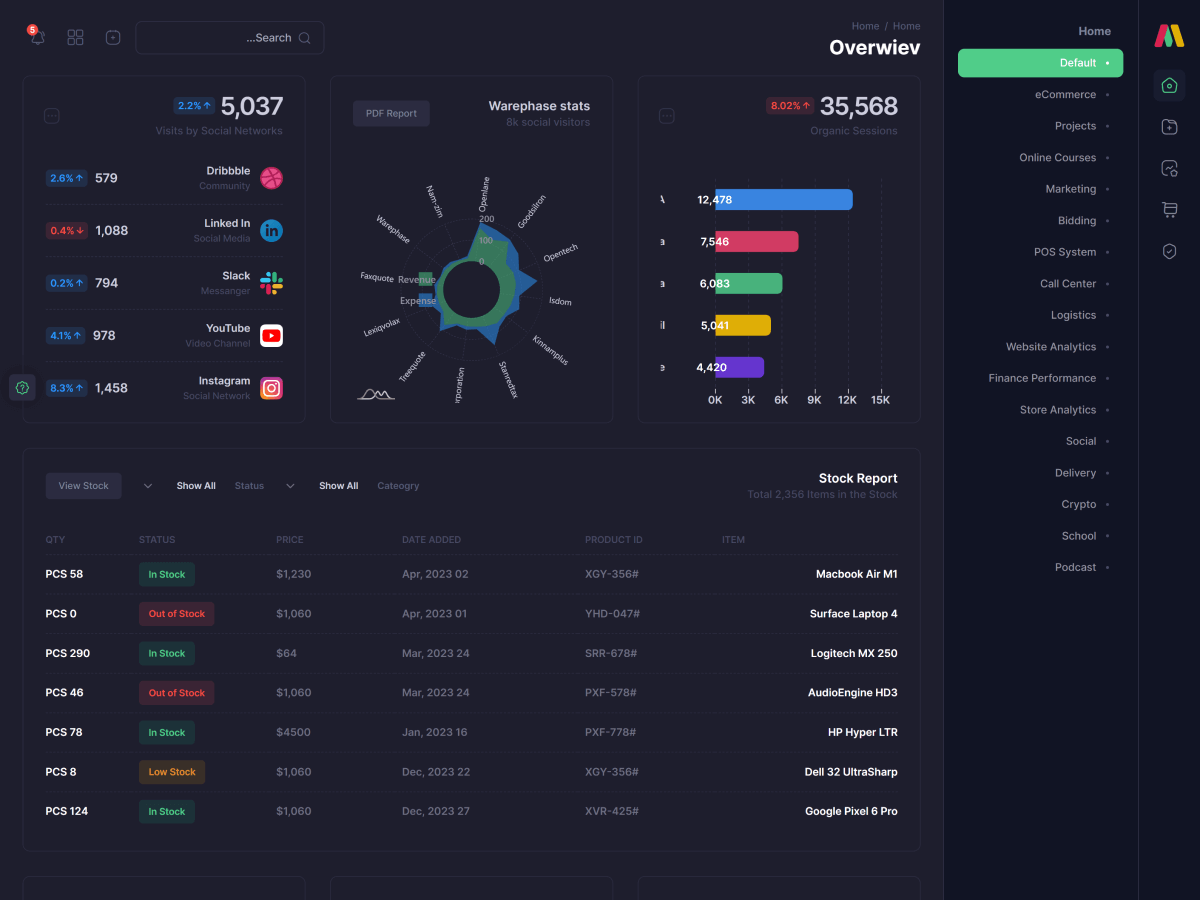1200x900 pixels.
Task: Click the home icon in the icon rail
Action: point(1169,86)
